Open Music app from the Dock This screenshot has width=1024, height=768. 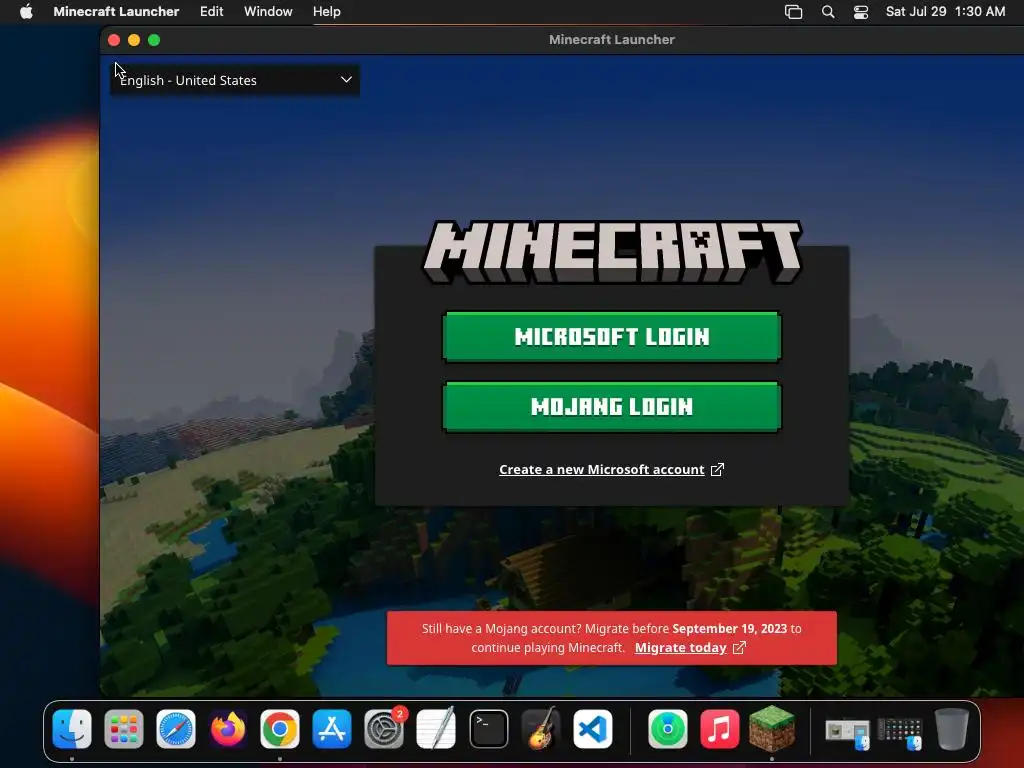pyautogui.click(x=720, y=729)
